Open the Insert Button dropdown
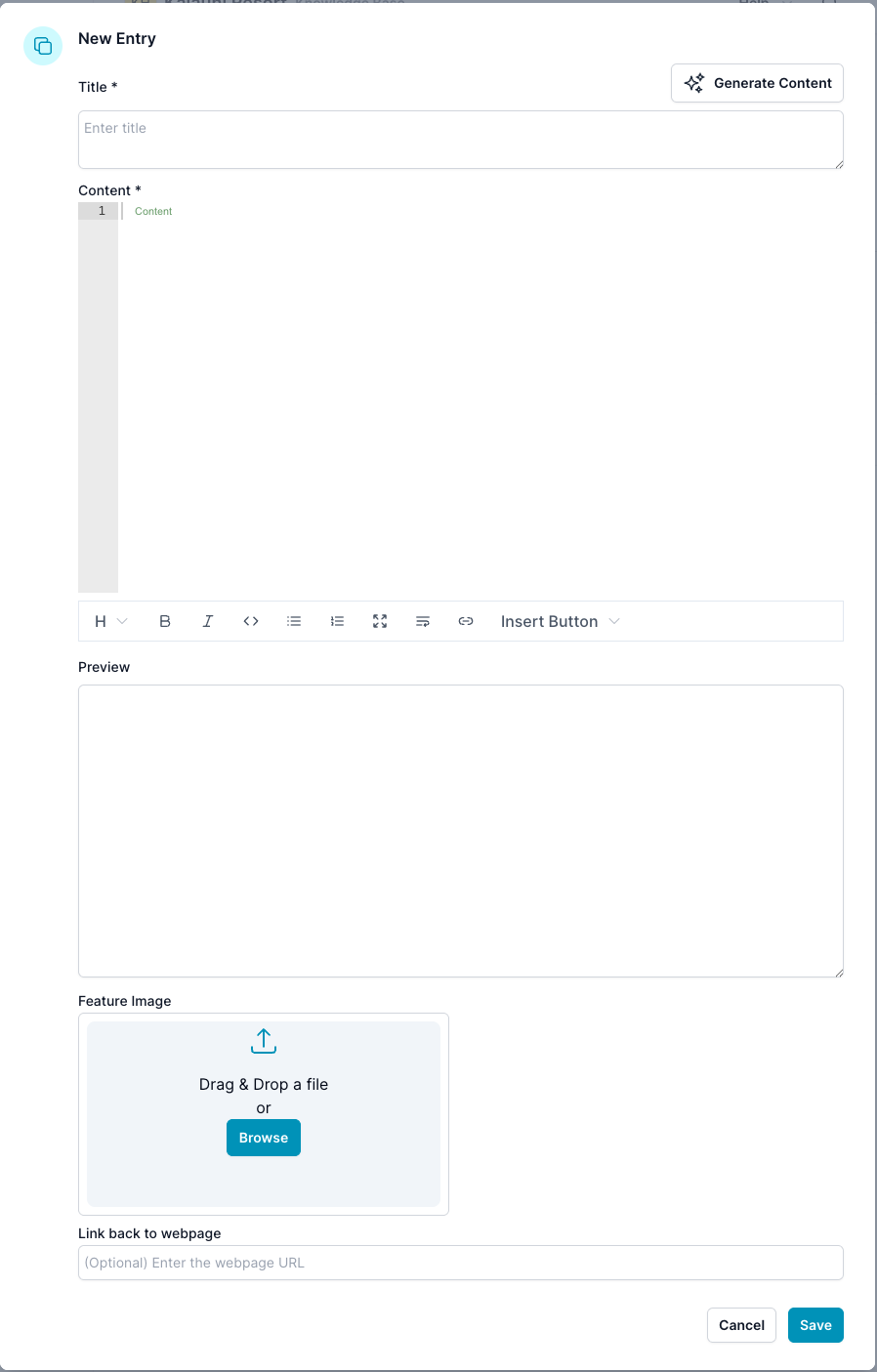The width and height of the screenshot is (877, 1372). click(x=561, y=621)
